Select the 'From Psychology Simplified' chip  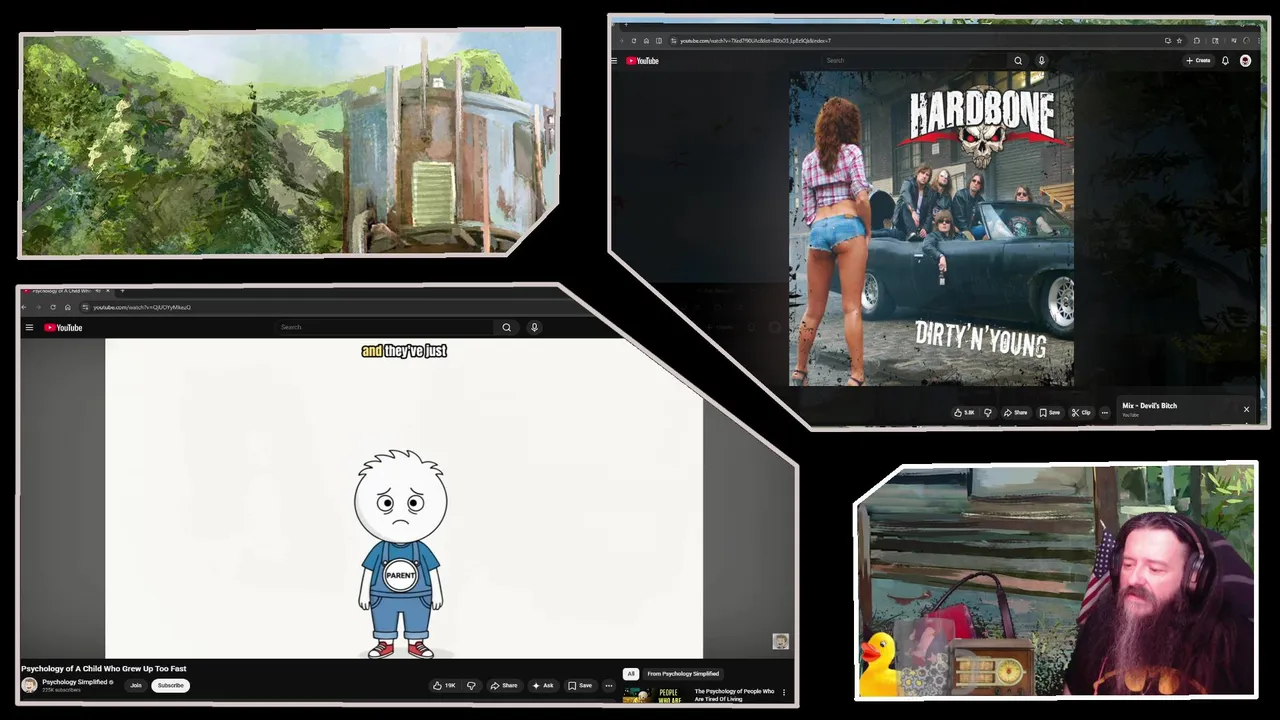pos(683,674)
